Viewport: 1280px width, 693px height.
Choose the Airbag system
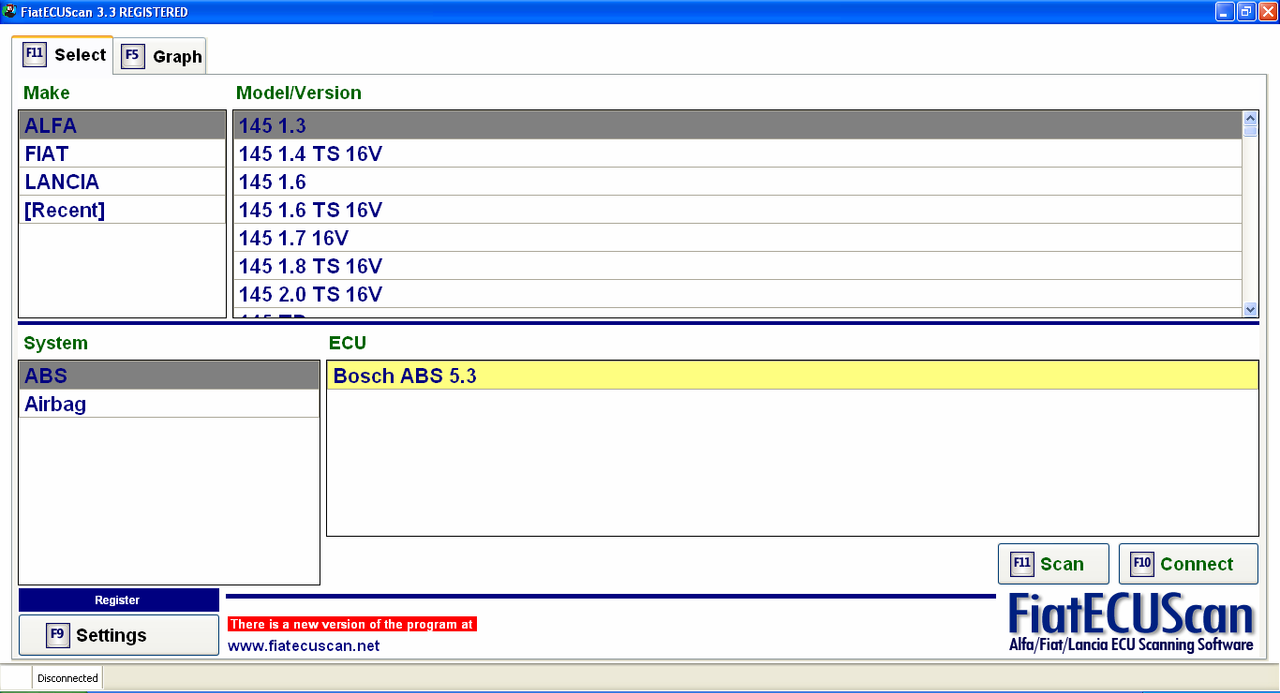169,403
